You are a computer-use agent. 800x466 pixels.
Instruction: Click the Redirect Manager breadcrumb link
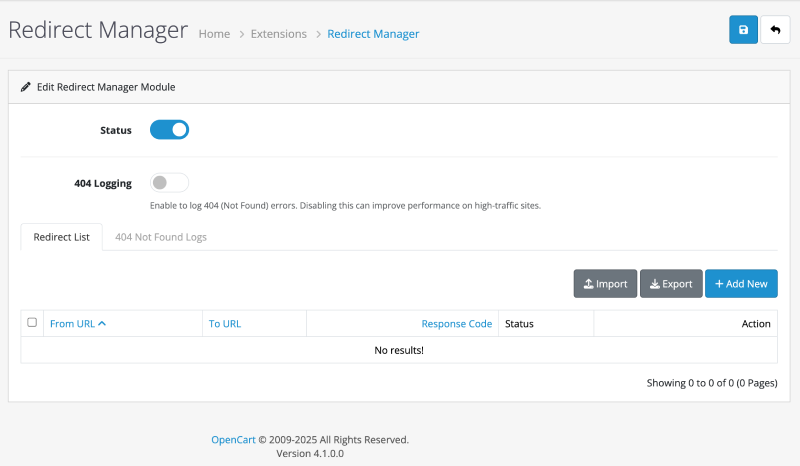pyautogui.click(x=374, y=34)
